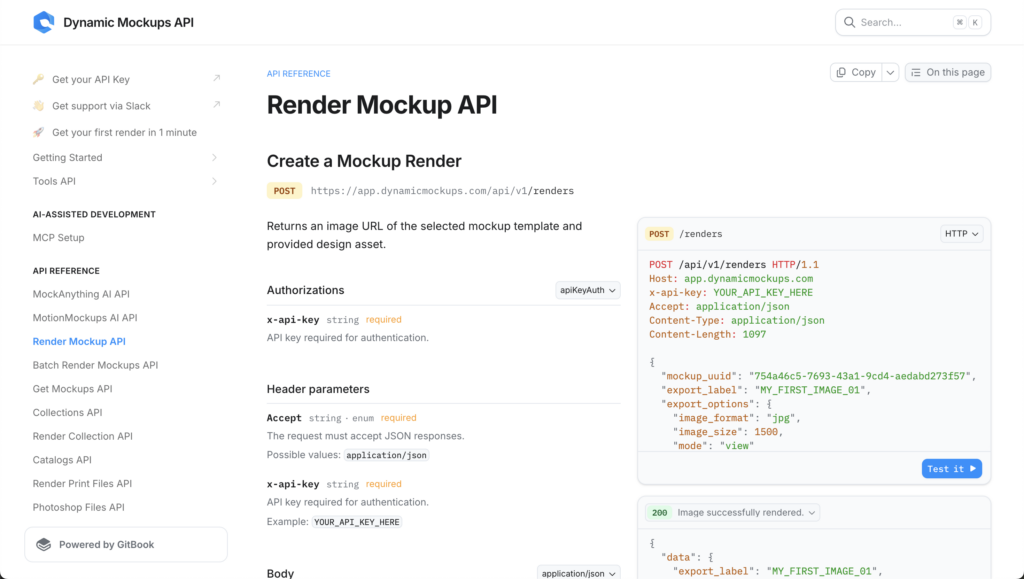Click the yellow POST badge near the URL
The image size is (1024, 579).
click(284, 191)
